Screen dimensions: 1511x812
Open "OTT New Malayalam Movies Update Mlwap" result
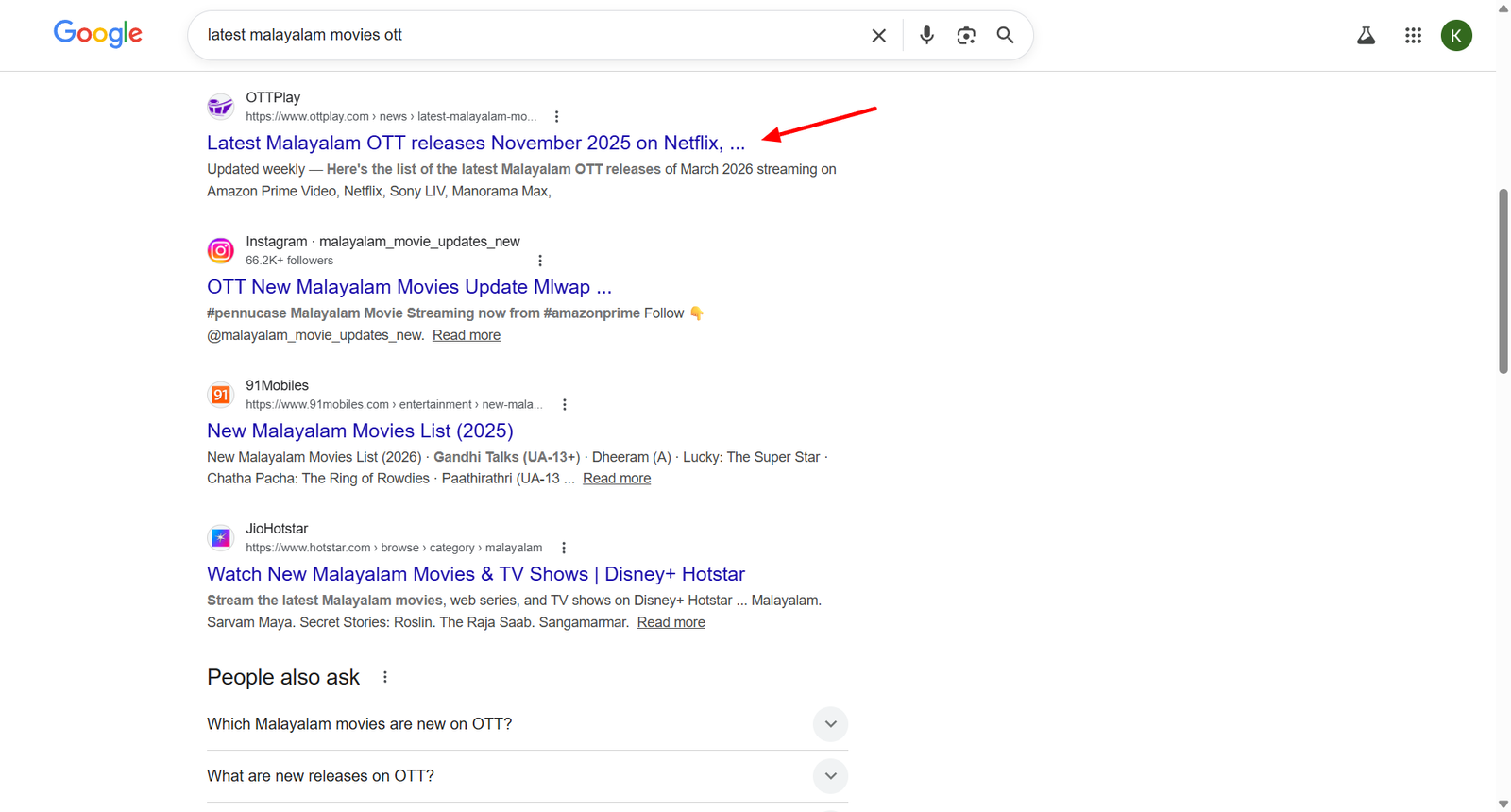(409, 287)
